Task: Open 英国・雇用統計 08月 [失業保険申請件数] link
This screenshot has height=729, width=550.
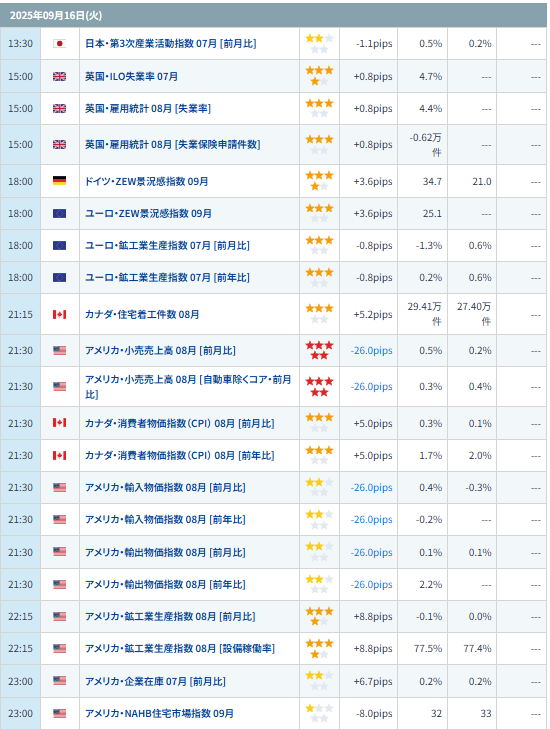Action: (172, 145)
